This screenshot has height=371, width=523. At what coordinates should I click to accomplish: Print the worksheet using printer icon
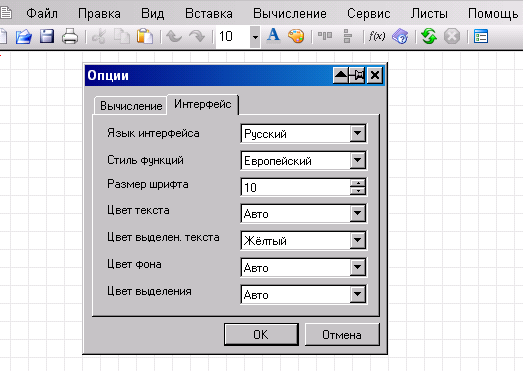[x=70, y=36]
